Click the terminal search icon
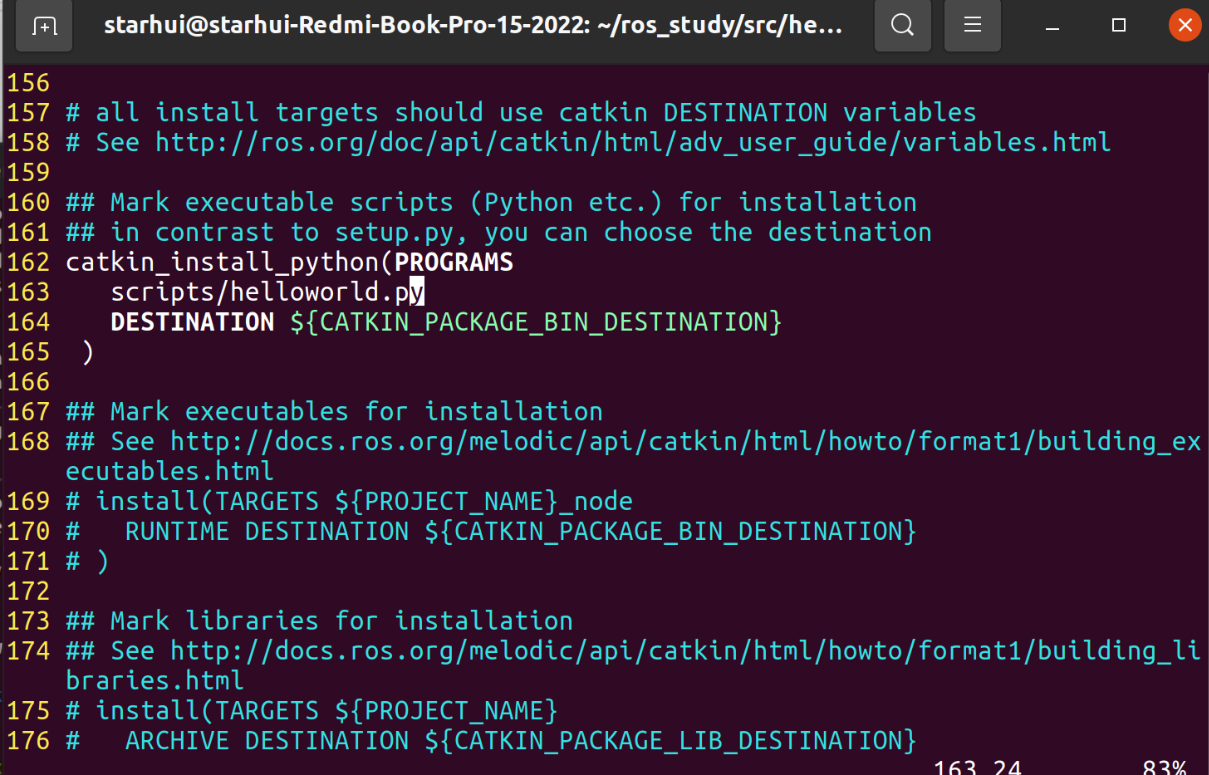 point(902,26)
